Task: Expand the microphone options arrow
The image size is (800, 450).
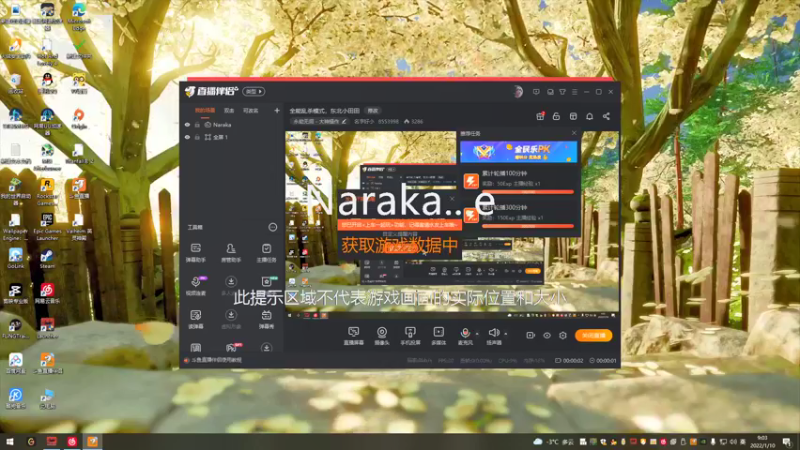Action: click(x=477, y=334)
